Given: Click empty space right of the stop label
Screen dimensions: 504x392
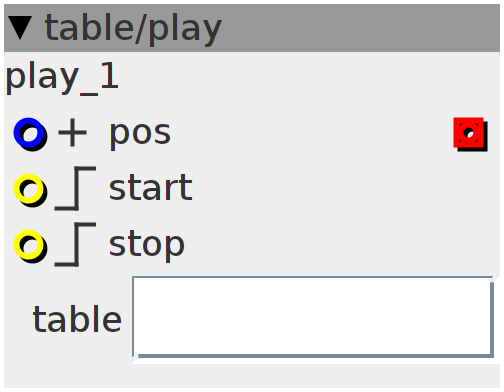Looking at the screenshot, I should tap(342, 245).
